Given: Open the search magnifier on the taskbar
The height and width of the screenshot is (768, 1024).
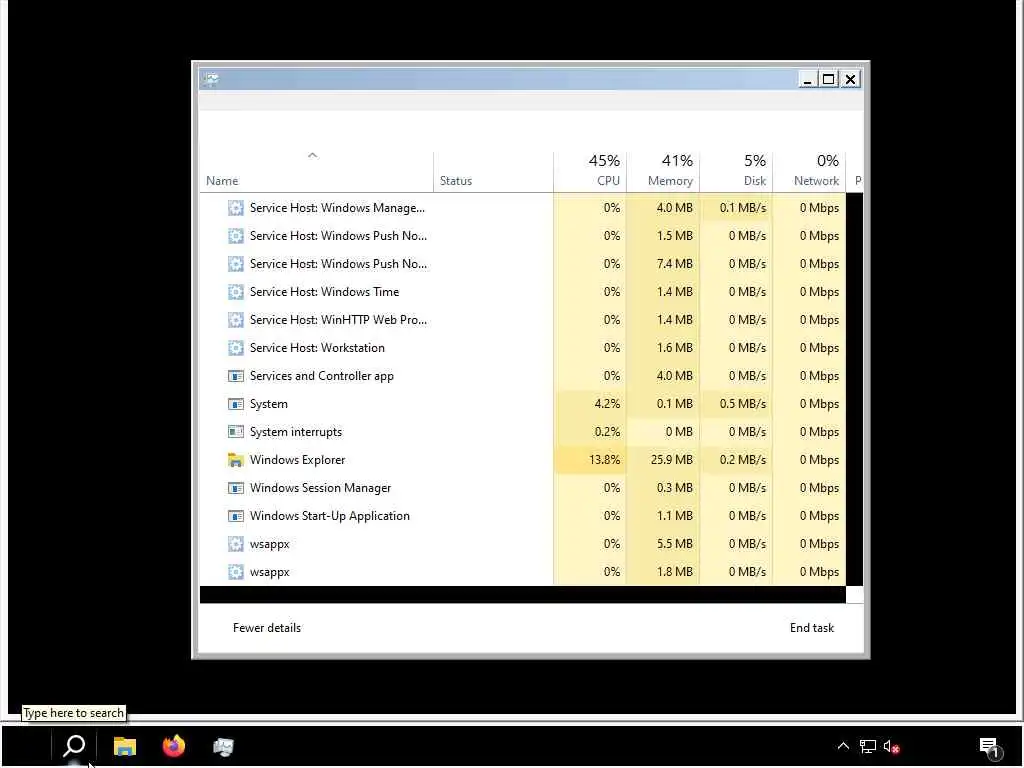Looking at the screenshot, I should [x=74, y=746].
